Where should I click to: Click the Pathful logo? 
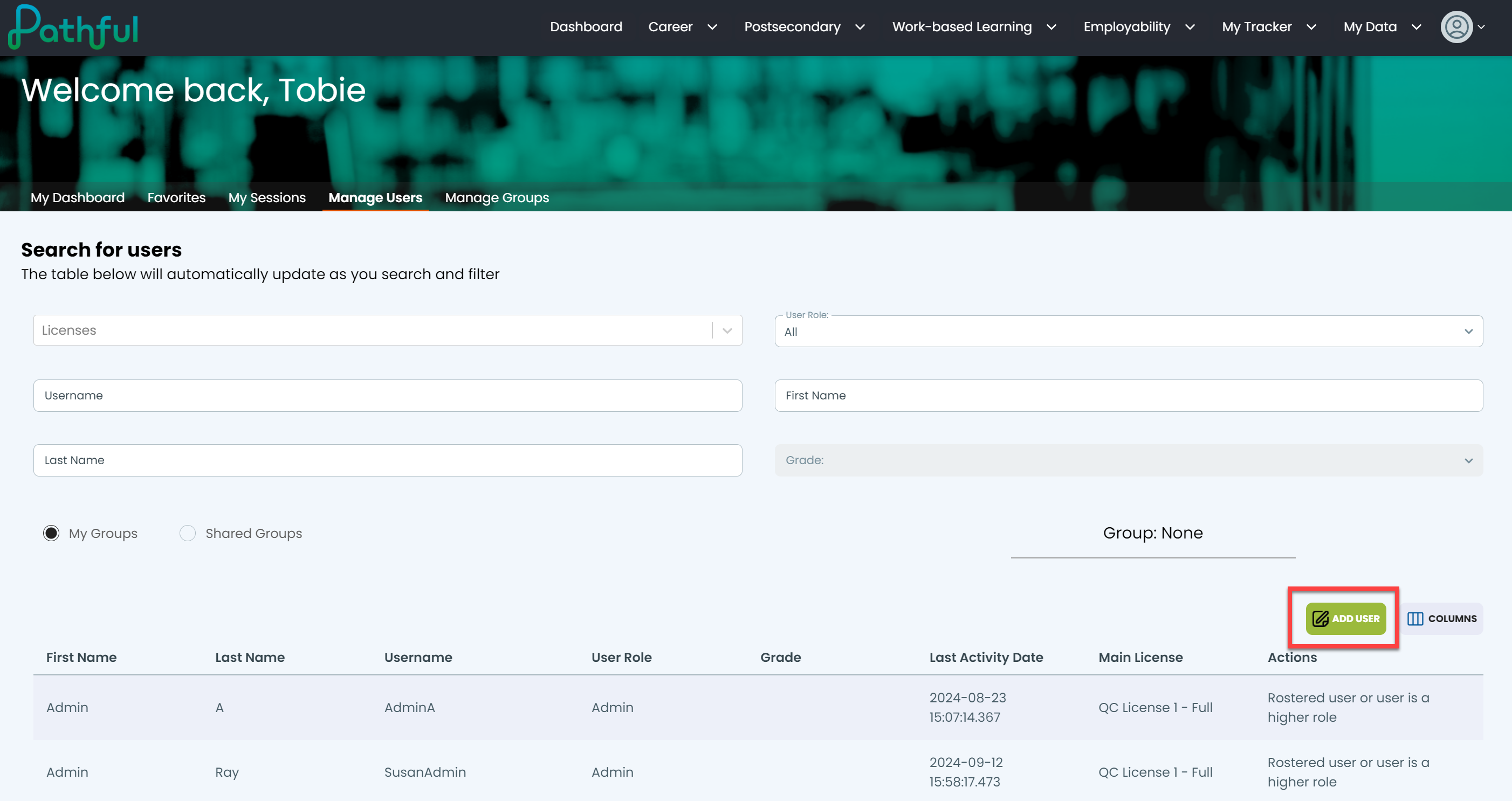[x=73, y=27]
